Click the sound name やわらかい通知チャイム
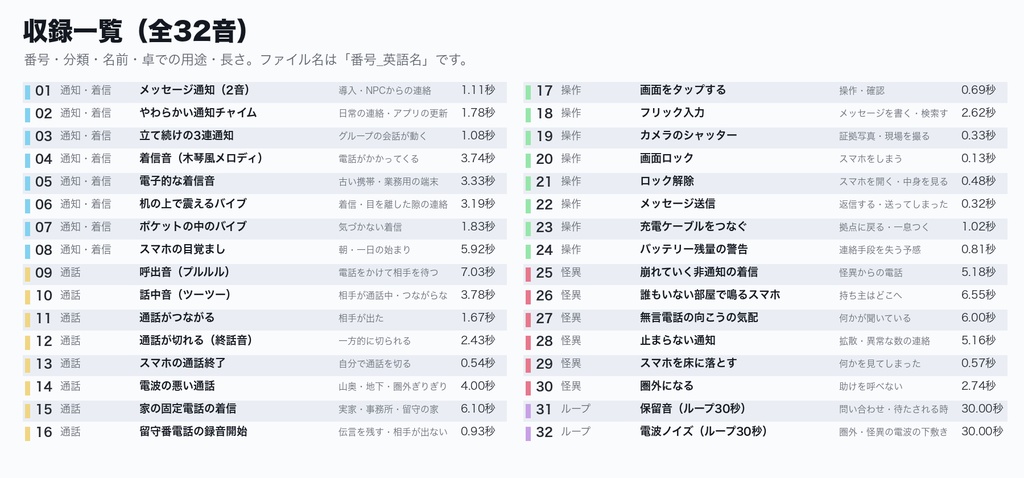This screenshot has width=1024, height=478. [198, 113]
